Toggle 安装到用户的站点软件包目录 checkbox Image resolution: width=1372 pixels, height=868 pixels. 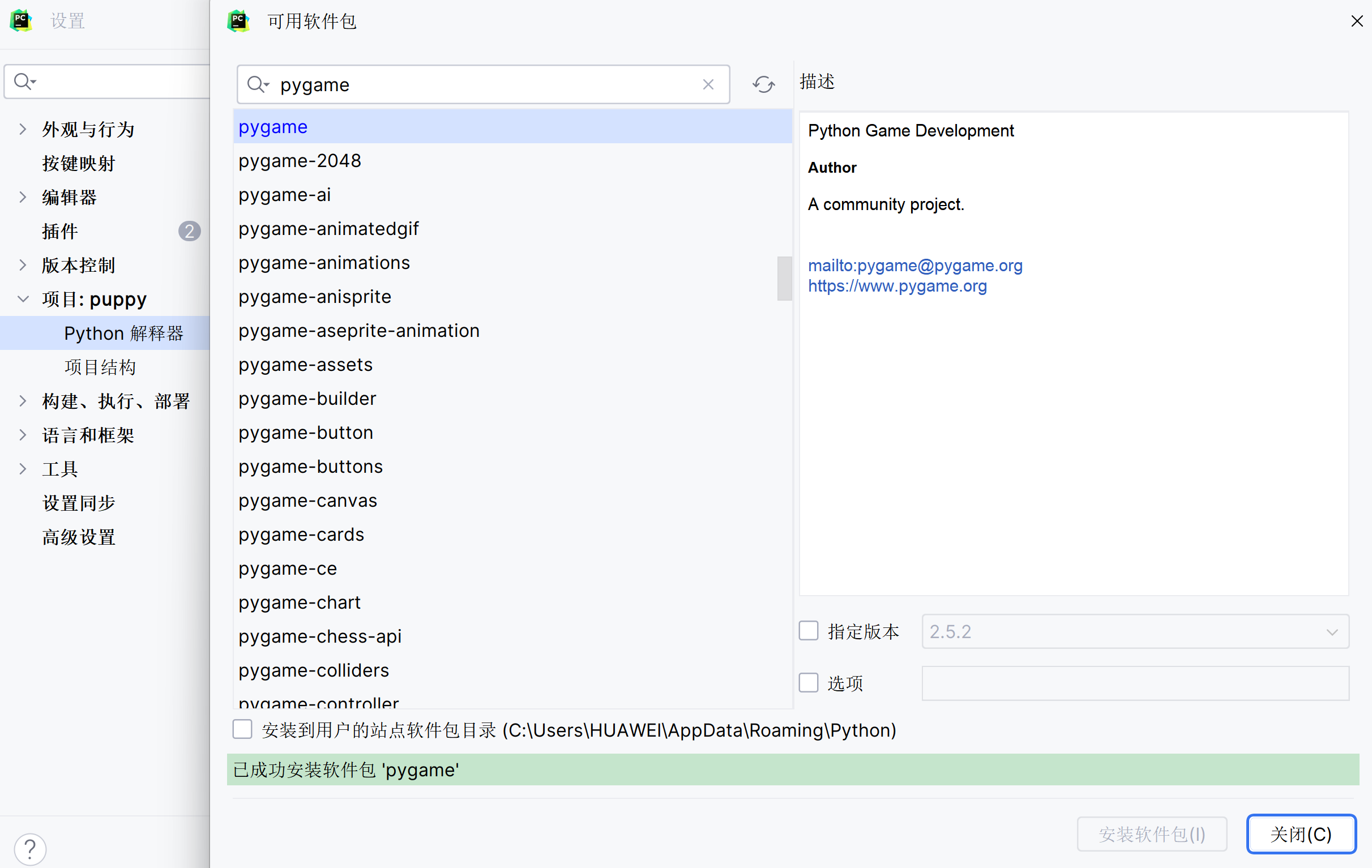click(x=242, y=730)
